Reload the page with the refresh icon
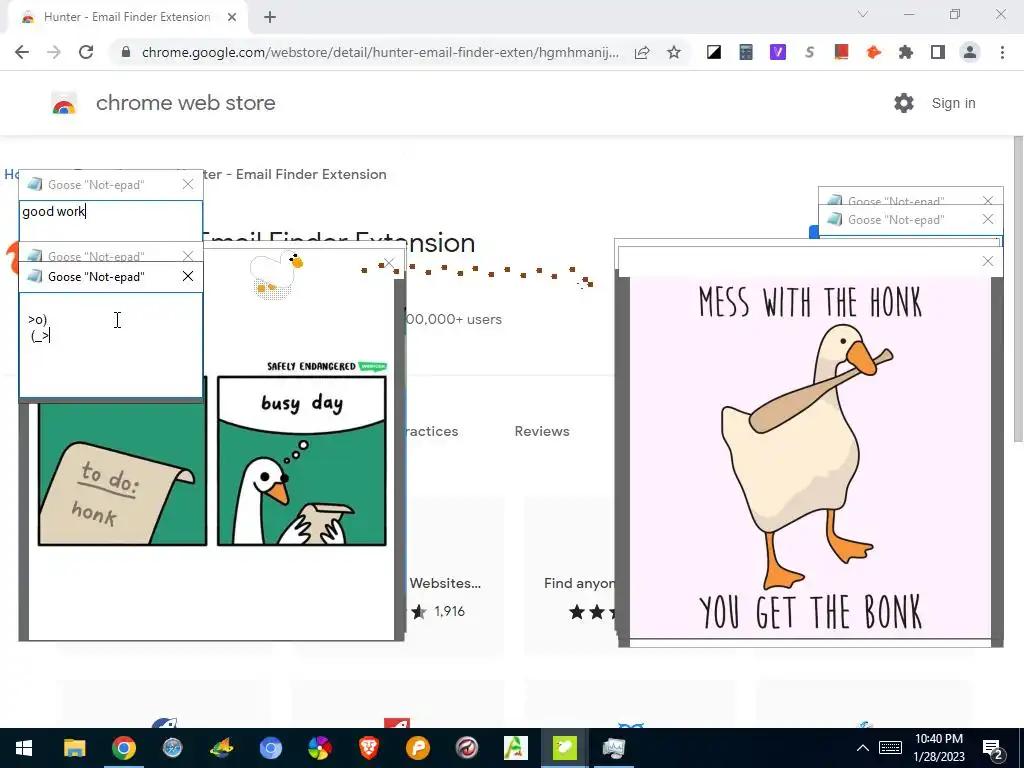The width and height of the screenshot is (1024, 768). 86,52
